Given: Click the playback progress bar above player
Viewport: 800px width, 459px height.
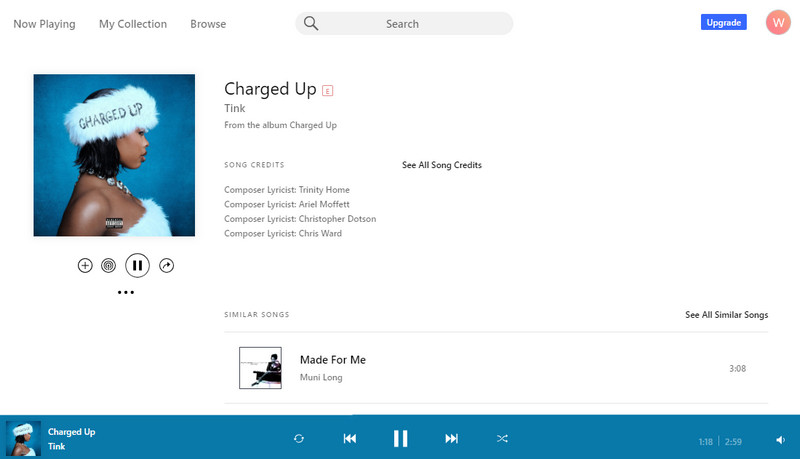Looking at the screenshot, I should click(x=400, y=415).
